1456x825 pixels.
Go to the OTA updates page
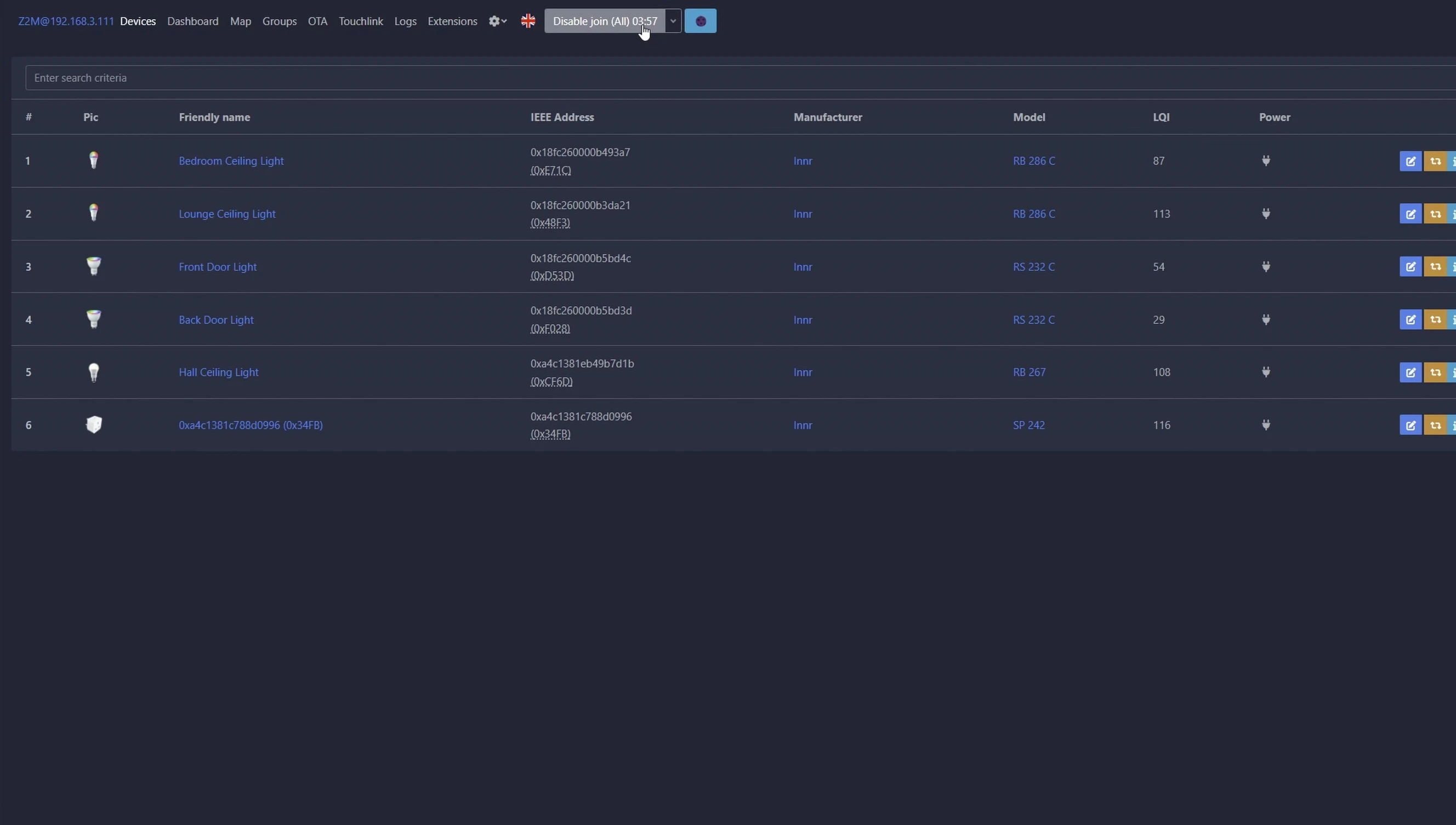tap(317, 21)
